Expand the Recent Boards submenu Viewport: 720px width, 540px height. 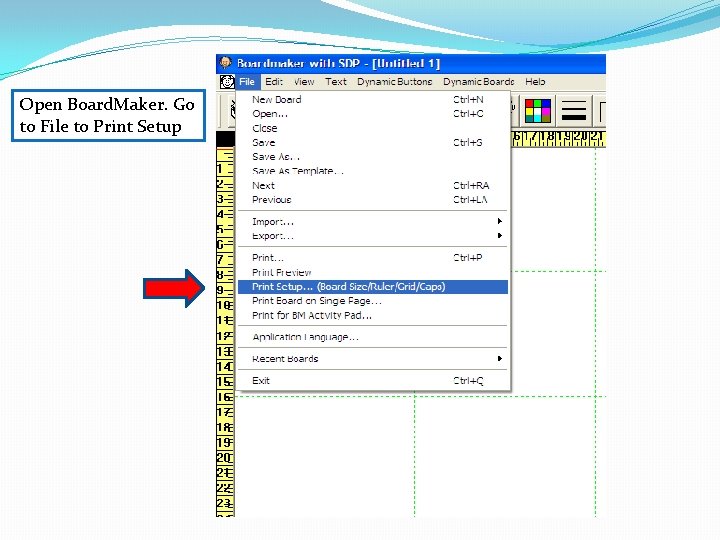[372, 359]
